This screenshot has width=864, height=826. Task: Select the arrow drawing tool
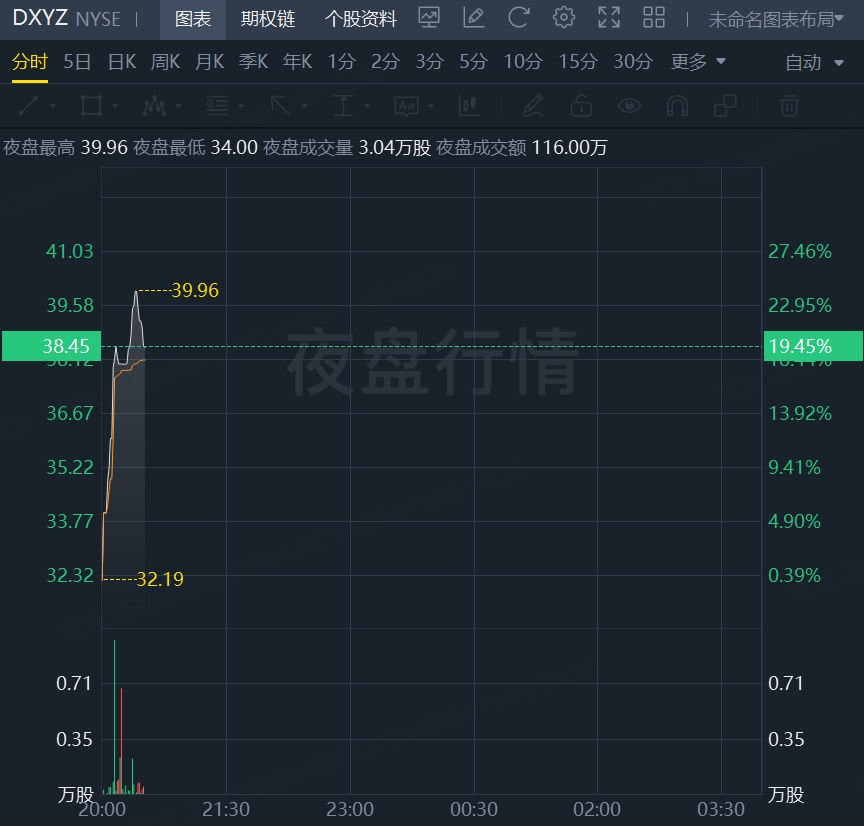pos(280,105)
